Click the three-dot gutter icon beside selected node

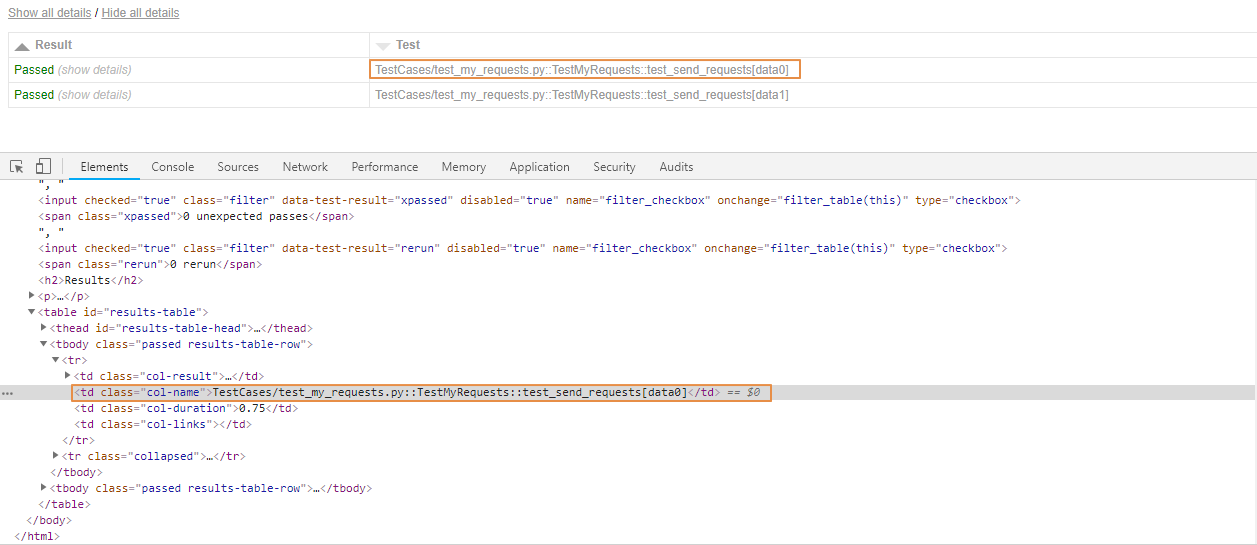(x=8, y=393)
